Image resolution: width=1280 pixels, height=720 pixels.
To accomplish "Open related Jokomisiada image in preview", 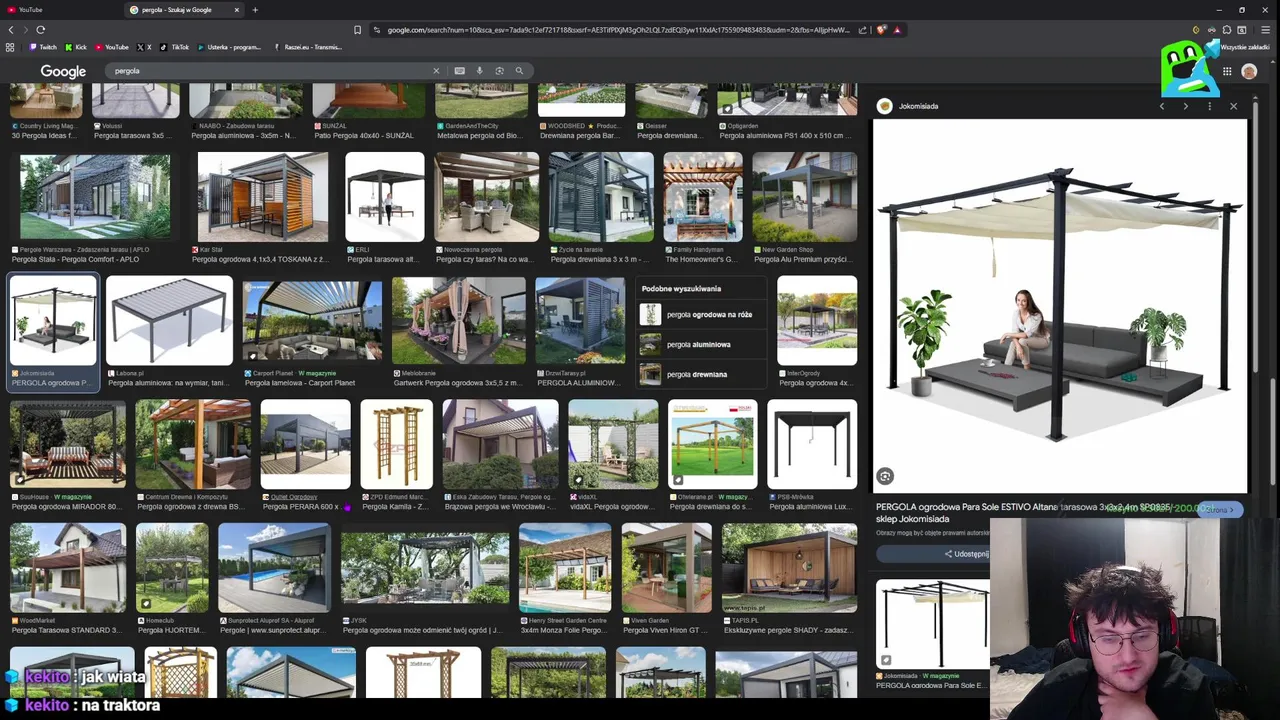I will [933, 623].
